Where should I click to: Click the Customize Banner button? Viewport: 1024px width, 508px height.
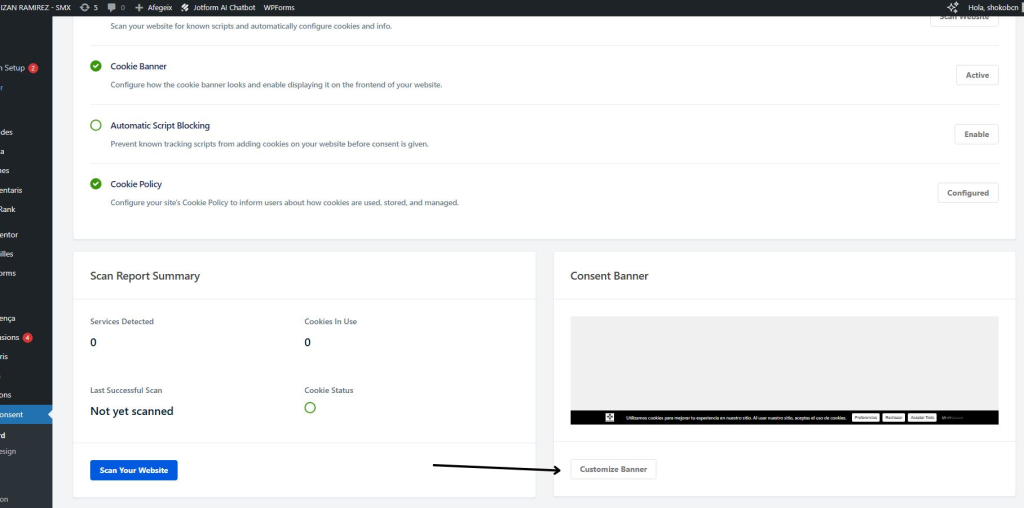tap(613, 469)
